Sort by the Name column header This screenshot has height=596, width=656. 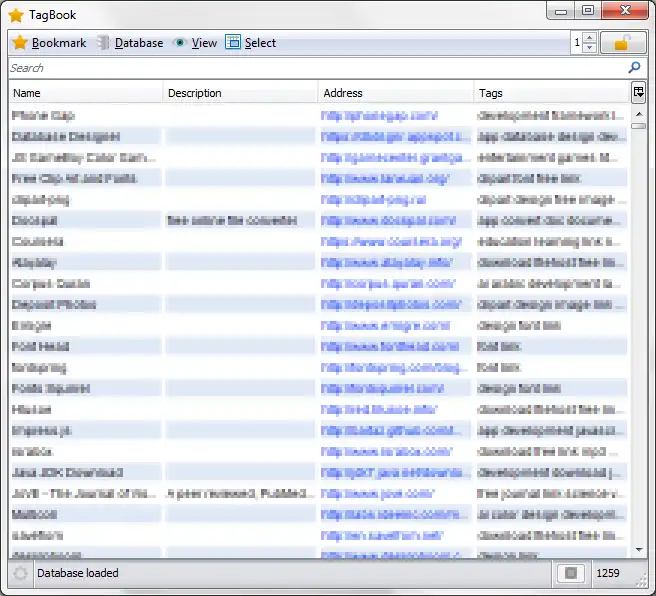tap(85, 93)
